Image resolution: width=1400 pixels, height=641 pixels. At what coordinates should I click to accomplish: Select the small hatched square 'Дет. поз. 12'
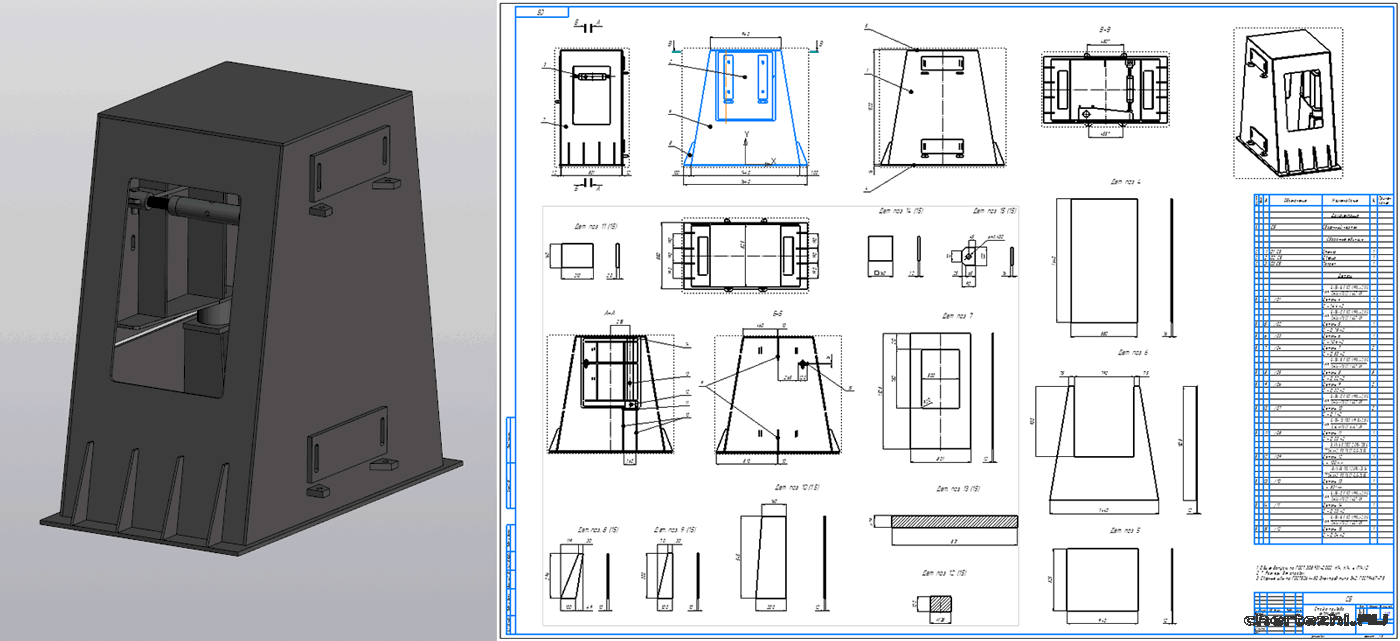[939, 604]
